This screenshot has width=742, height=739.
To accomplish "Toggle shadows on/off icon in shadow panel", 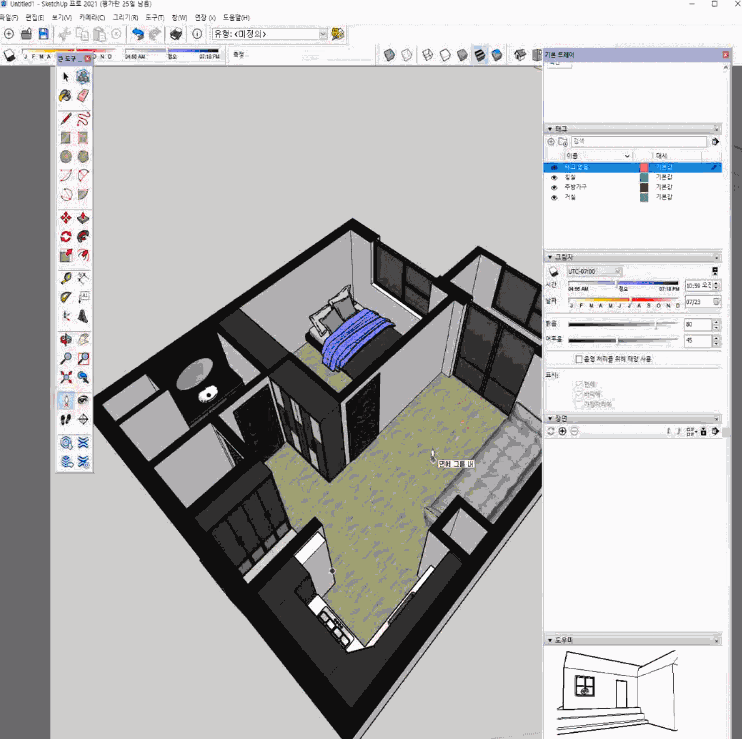I will tap(554, 272).
